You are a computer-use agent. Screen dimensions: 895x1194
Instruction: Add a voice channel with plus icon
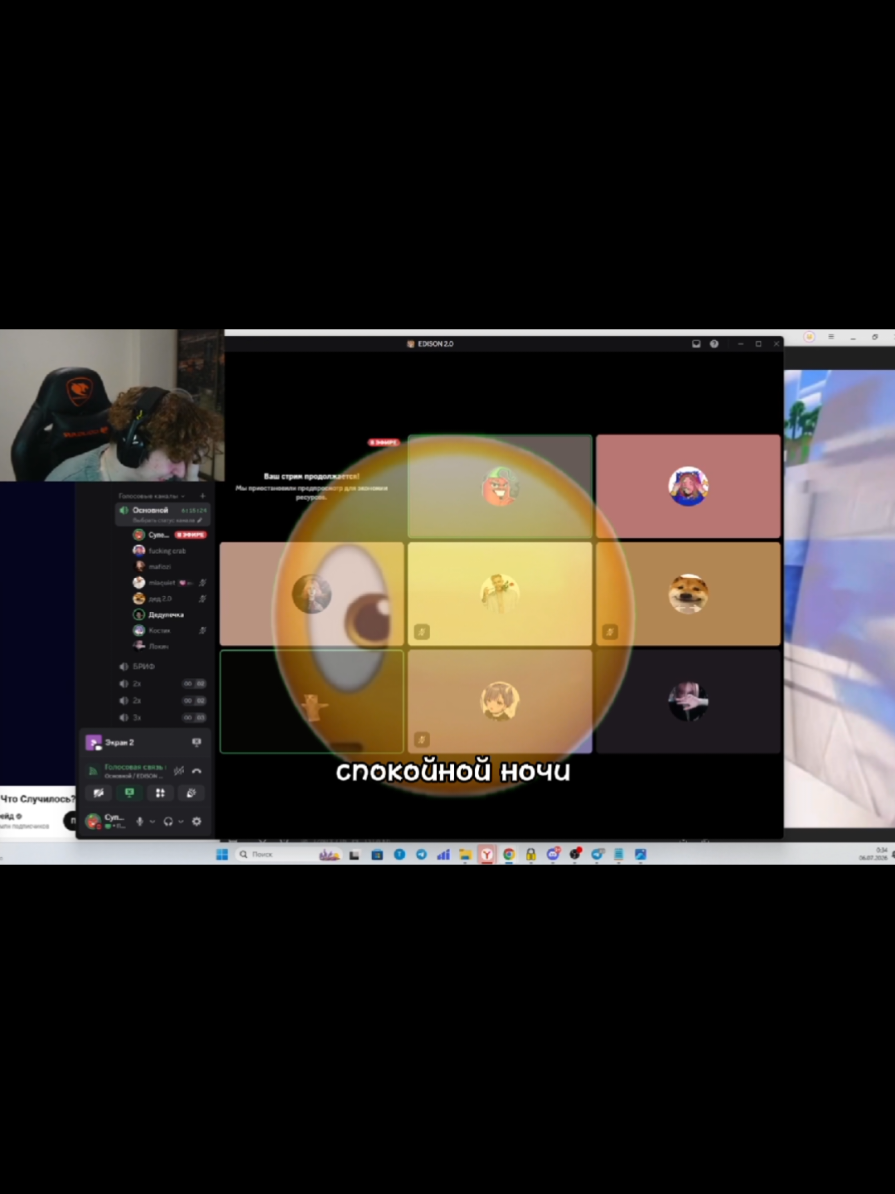point(203,496)
